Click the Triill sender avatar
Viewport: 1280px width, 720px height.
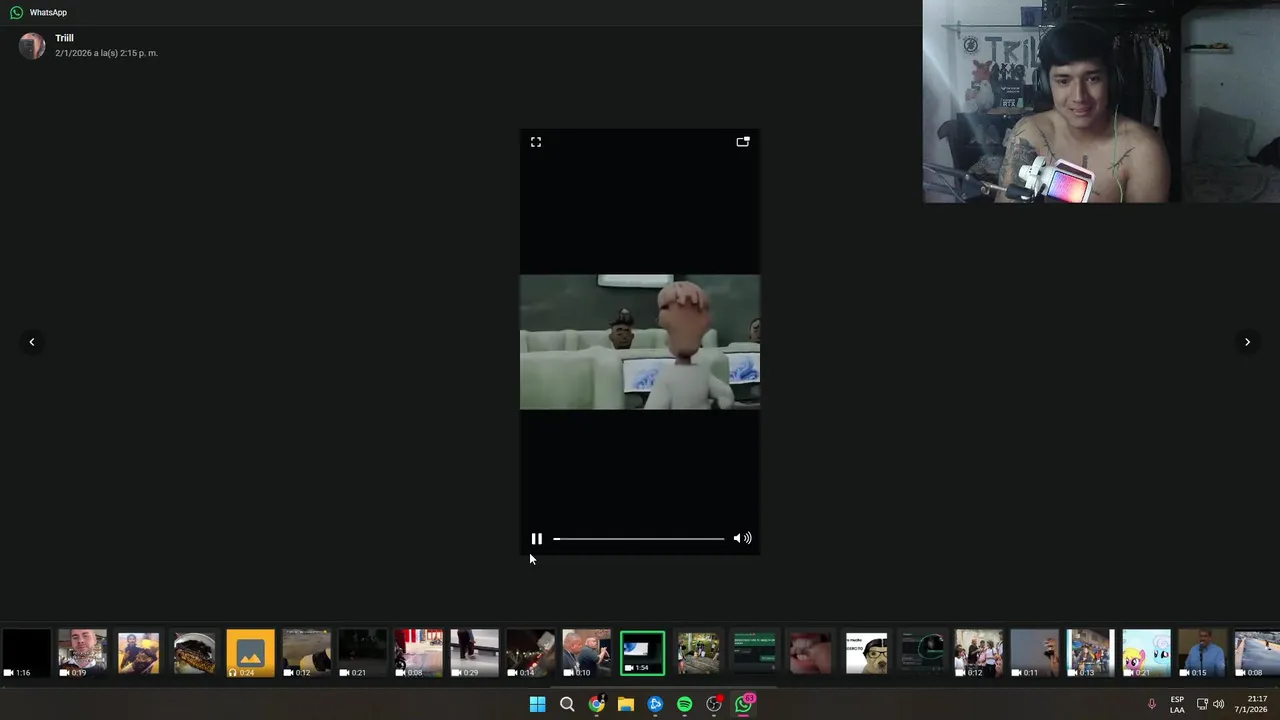click(32, 46)
